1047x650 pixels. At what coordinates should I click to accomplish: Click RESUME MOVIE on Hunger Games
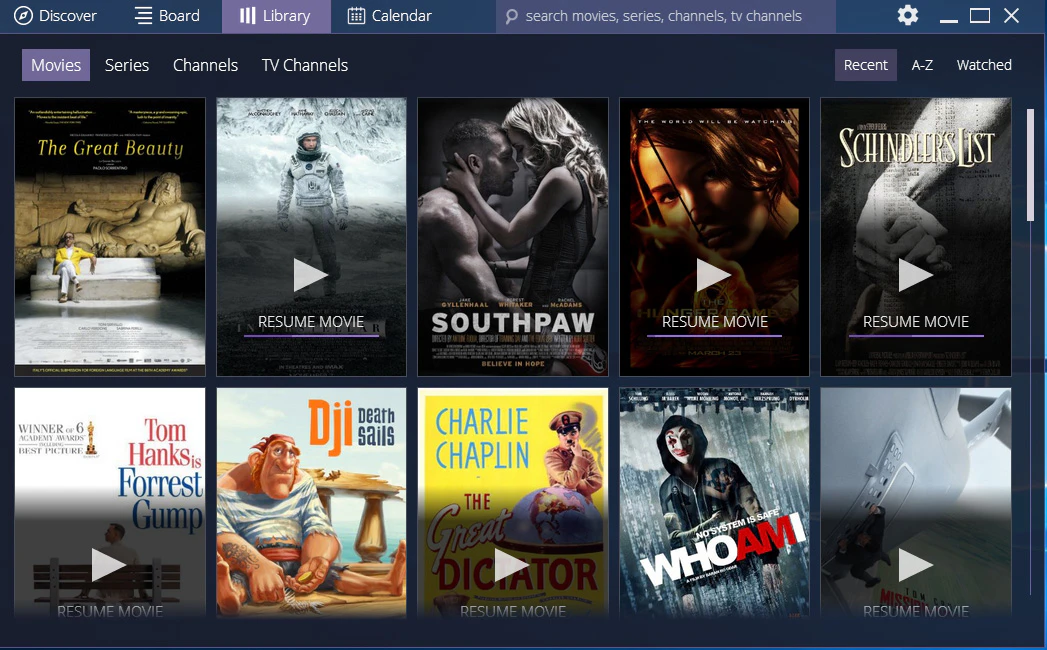pyautogui.click(x=714, y=322)
